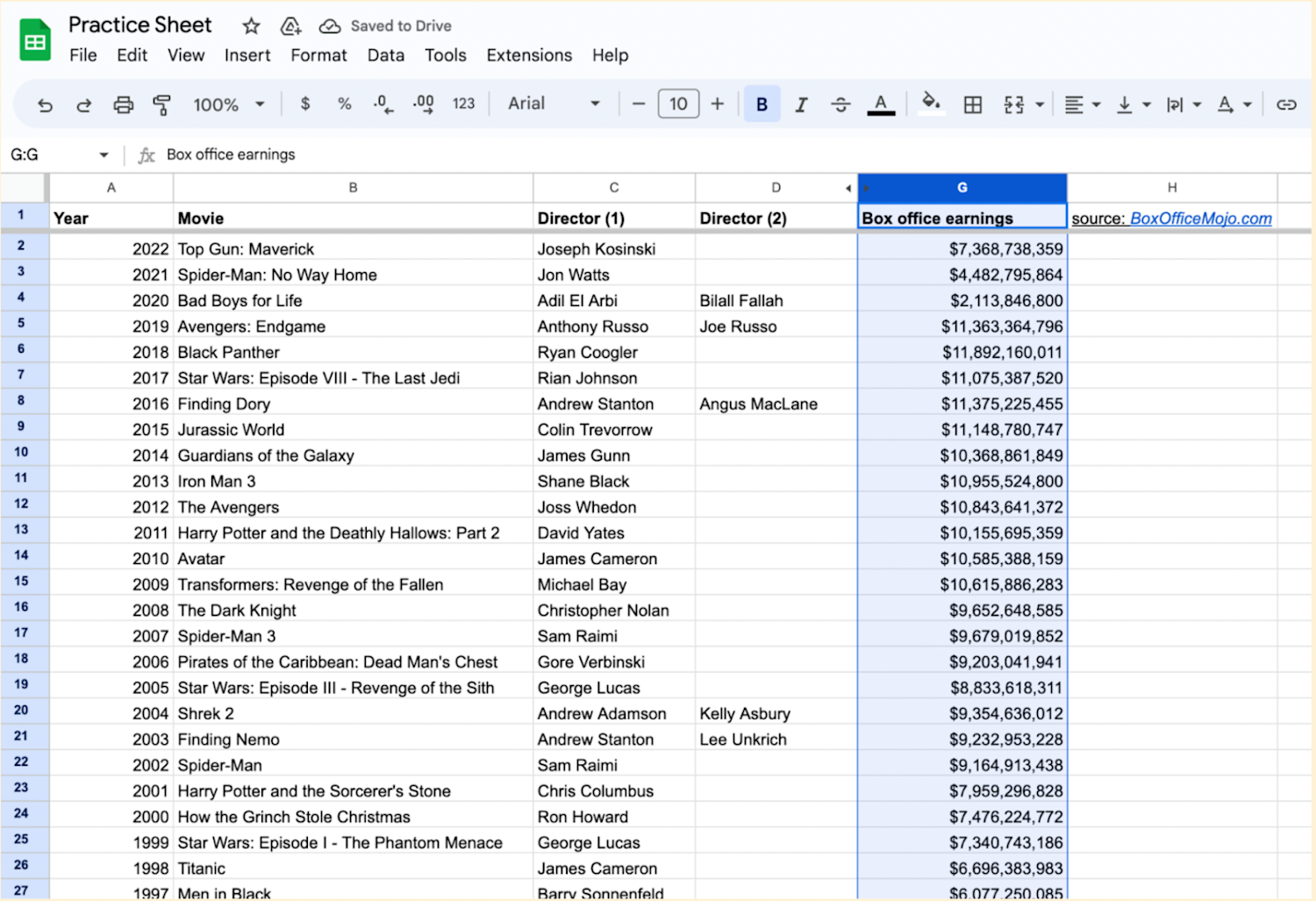The image size is (1316, 901).
Task: Click the Saved to Drive cloud status
Action: 385,26
